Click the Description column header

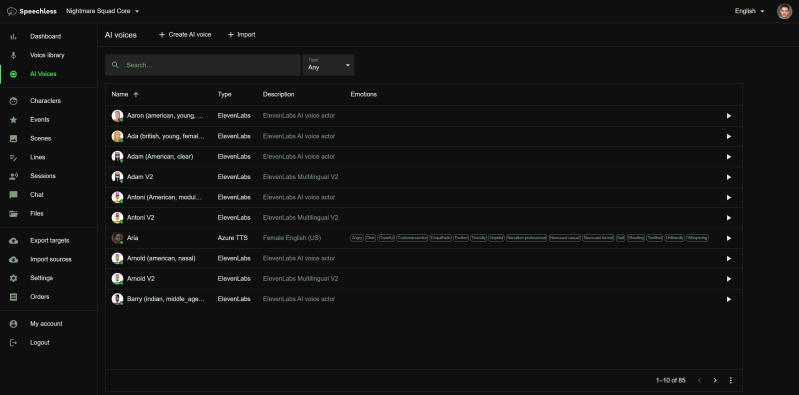(278, 94)
